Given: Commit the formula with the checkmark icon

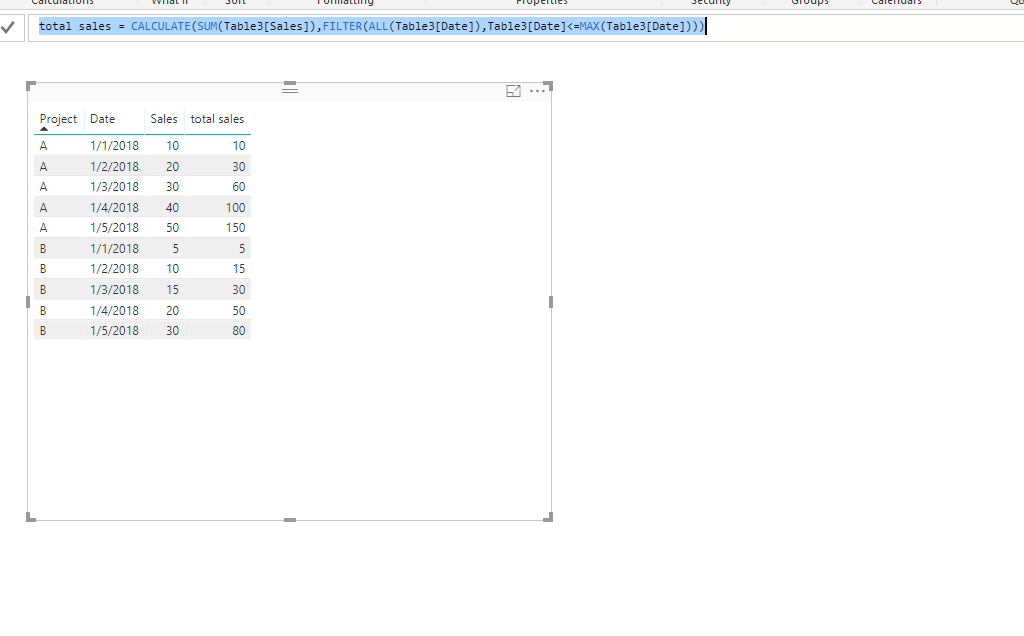Looking at the screenshot, I should click(8, 27).
